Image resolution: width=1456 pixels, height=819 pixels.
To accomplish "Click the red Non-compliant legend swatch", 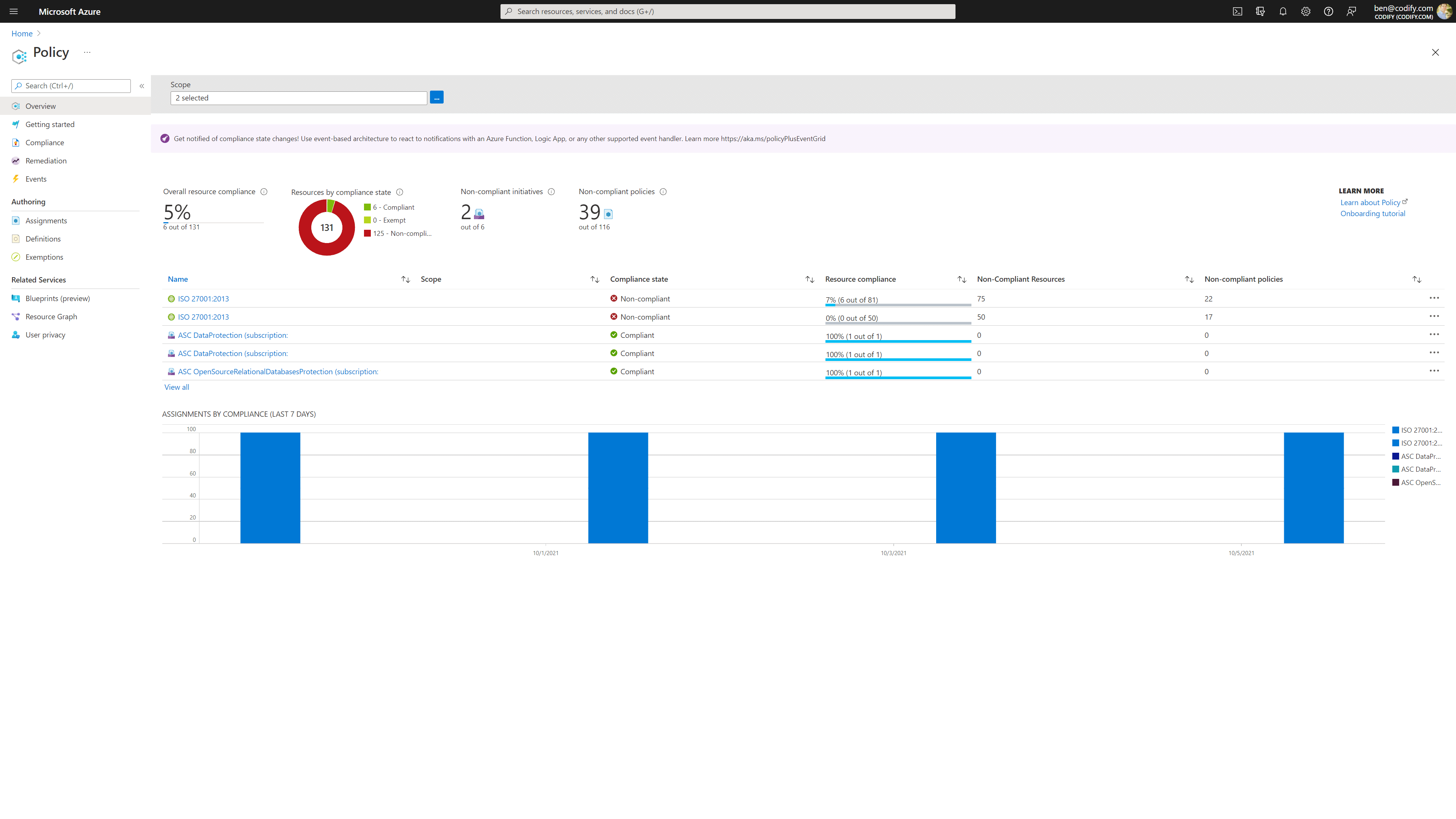I will [367, 234].
